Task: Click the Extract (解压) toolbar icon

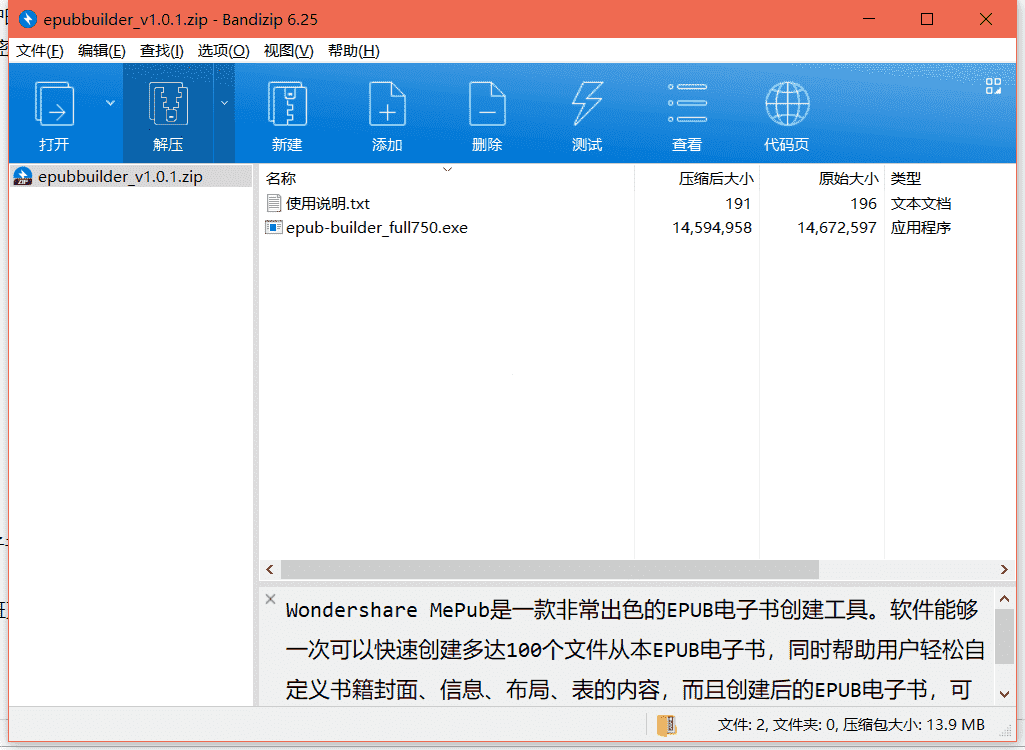Action: [168, 104]
